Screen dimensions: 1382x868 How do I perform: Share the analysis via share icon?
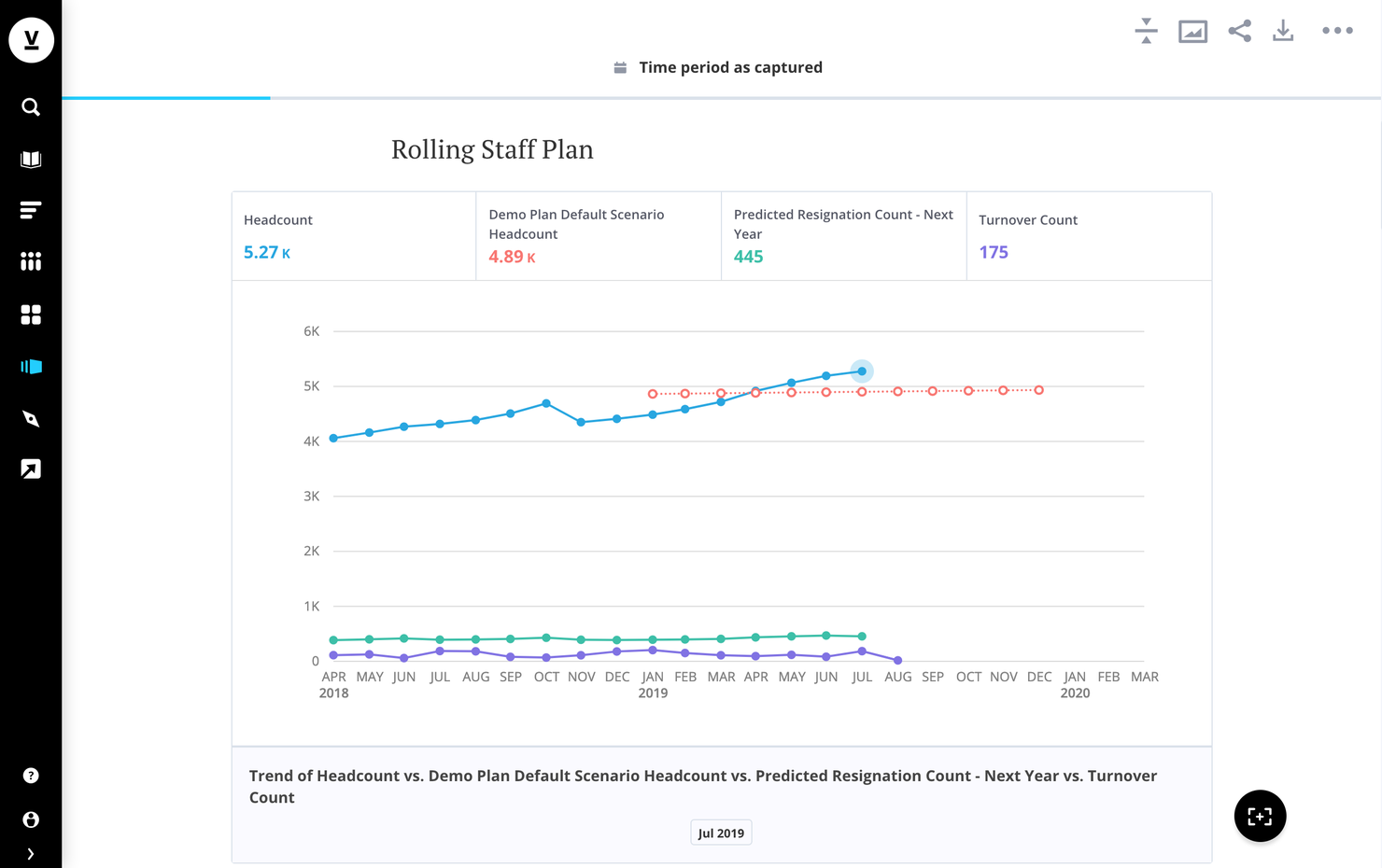click(x=1239, y=31)
